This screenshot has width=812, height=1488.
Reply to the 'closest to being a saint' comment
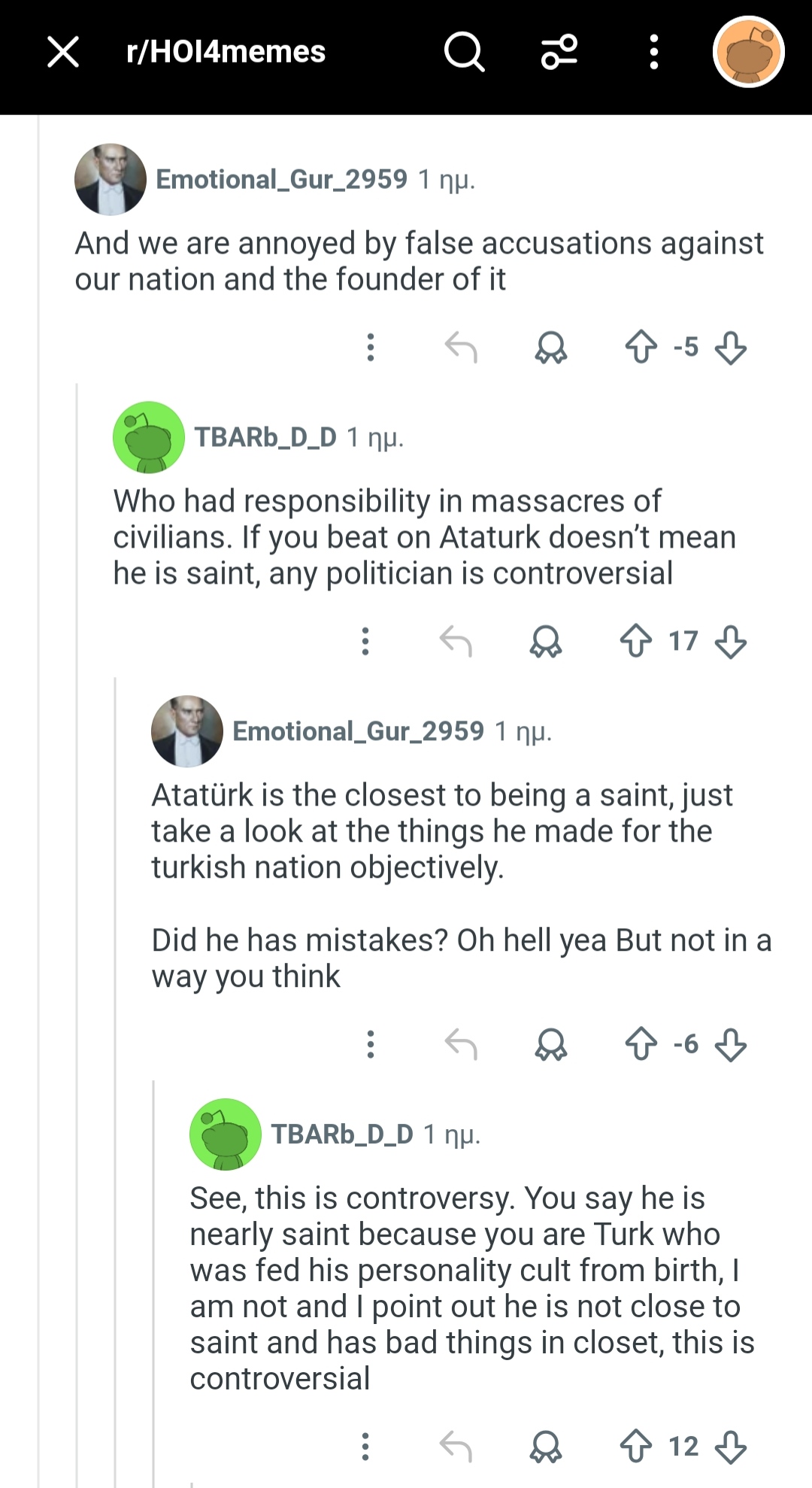coord(461,1044)
